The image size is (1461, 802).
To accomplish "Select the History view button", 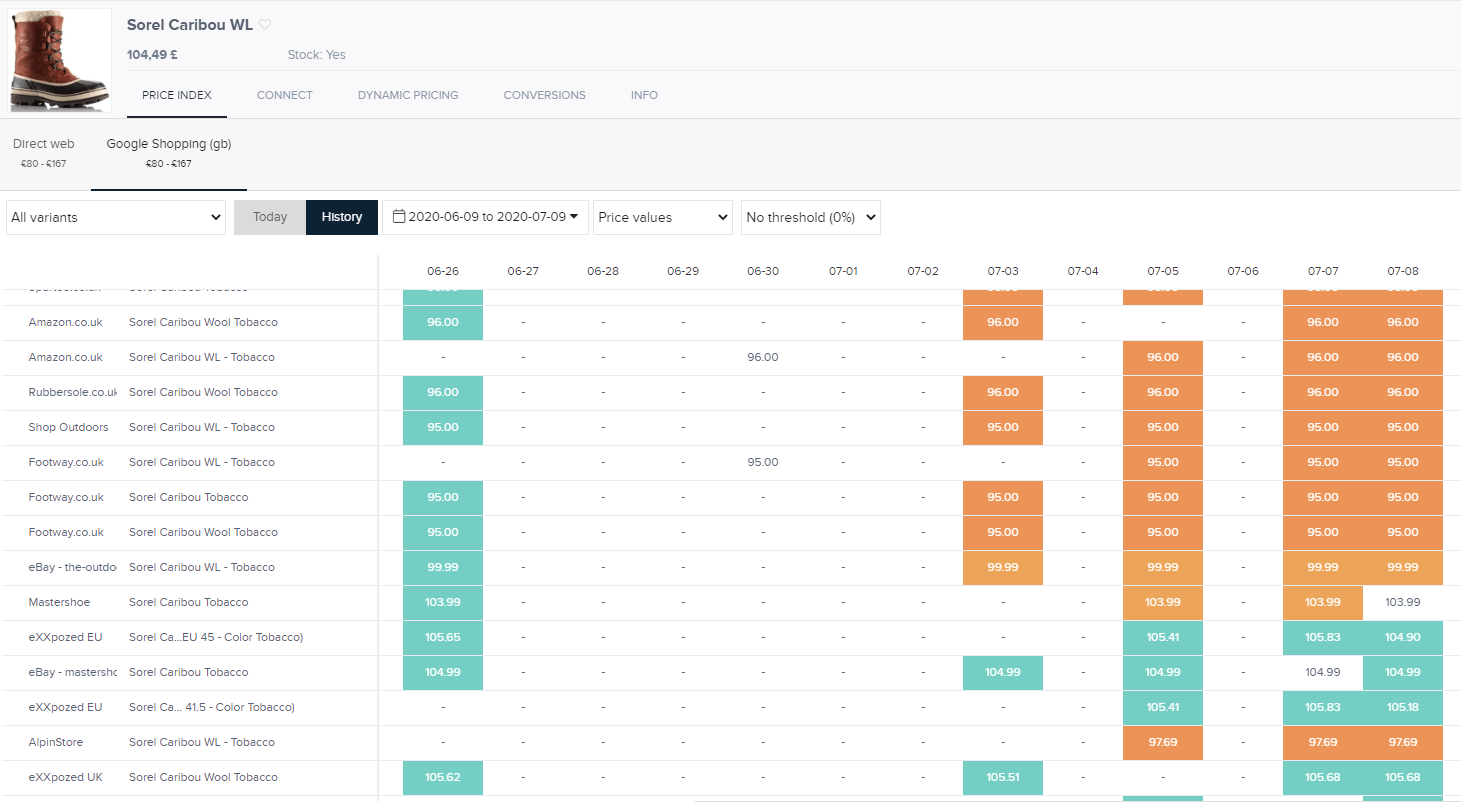I will coord(342,217).
